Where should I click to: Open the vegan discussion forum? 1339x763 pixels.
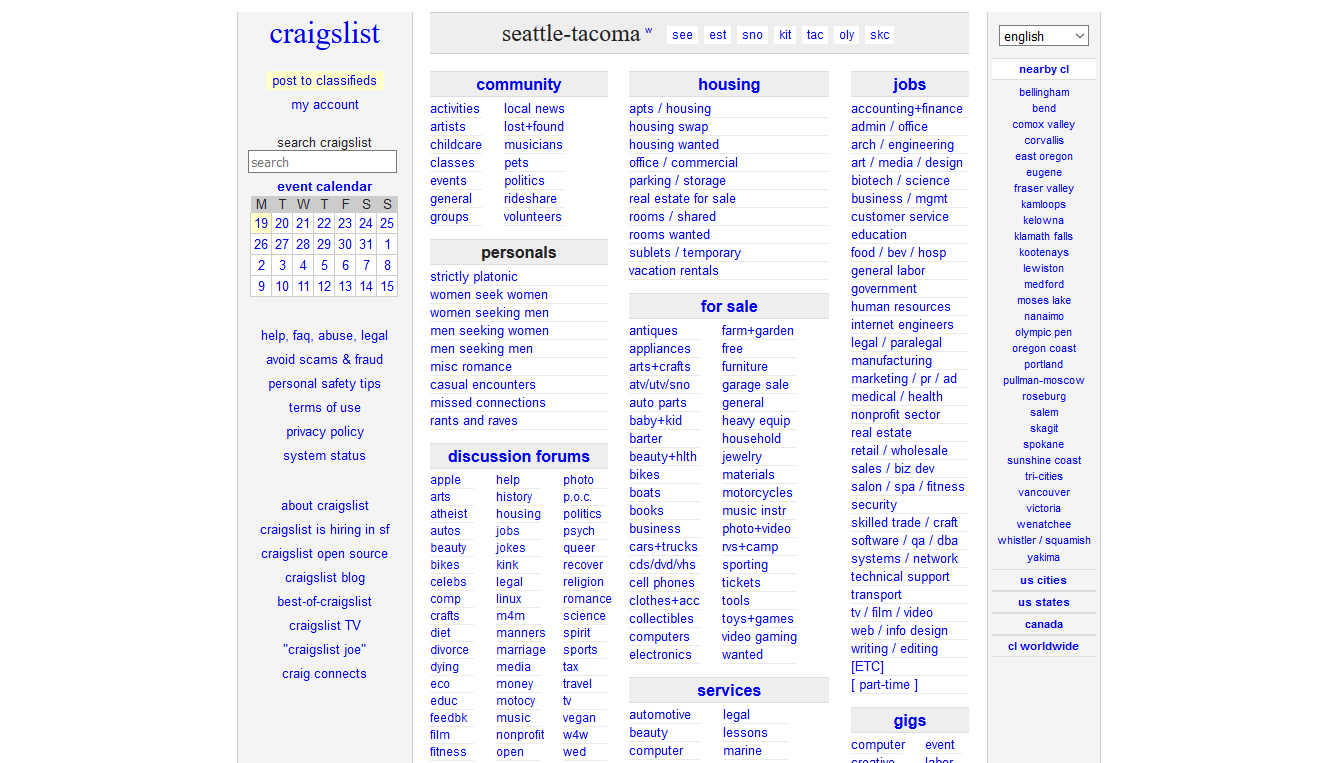(579, 718)
